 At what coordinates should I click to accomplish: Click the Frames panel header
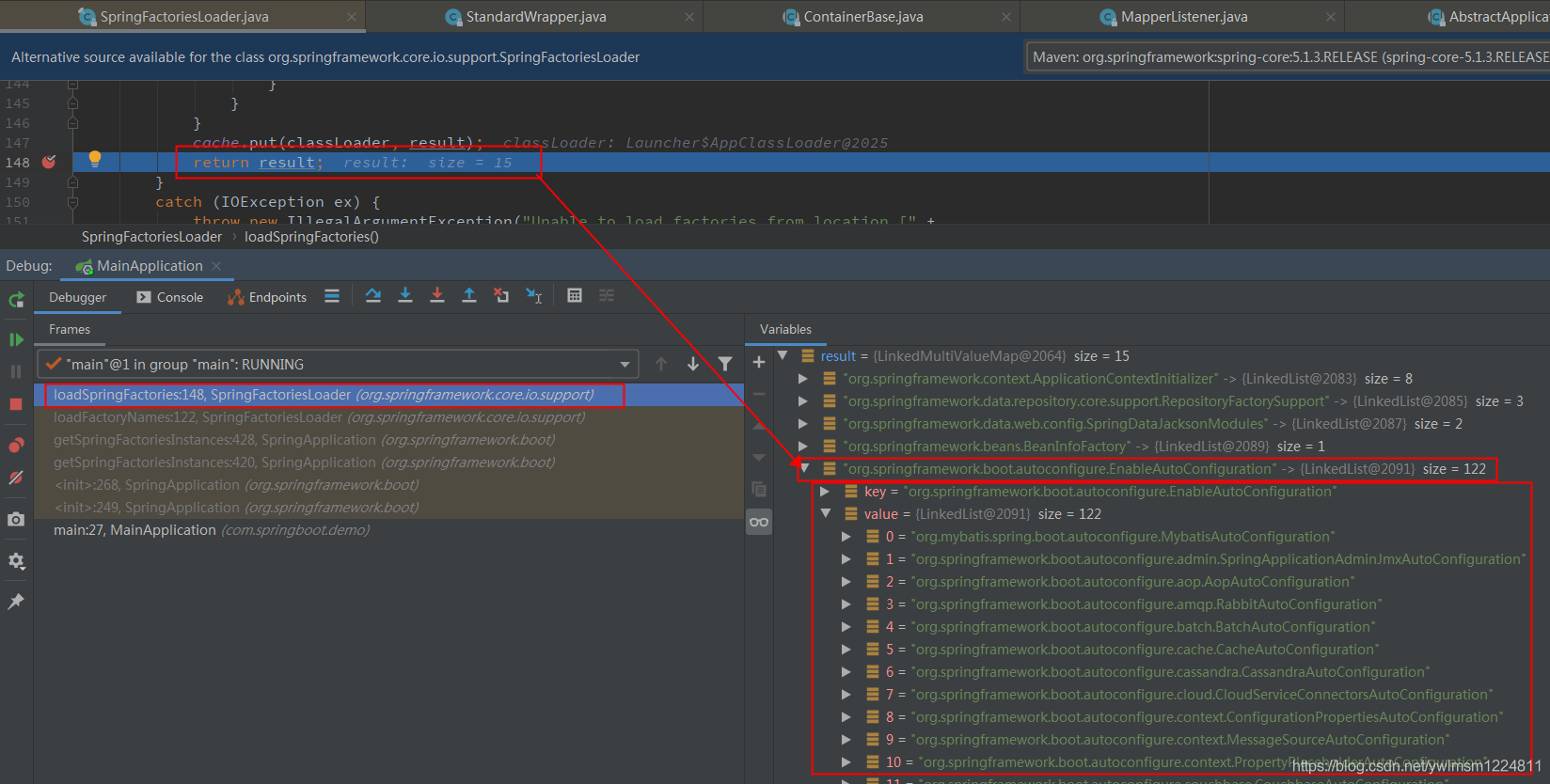click(x=70, y=329)
